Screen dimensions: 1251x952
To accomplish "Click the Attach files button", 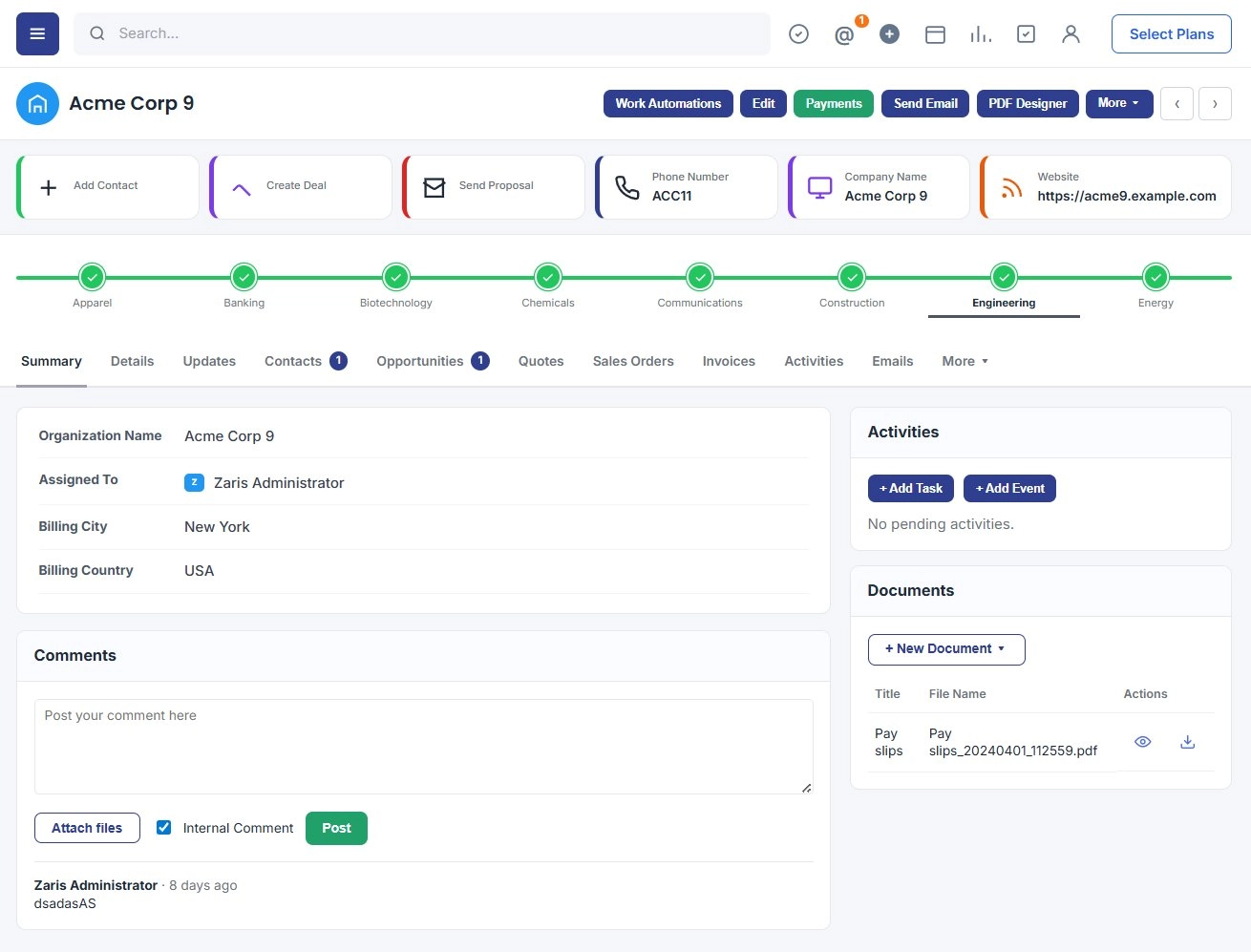I will [x=87, y=828].
